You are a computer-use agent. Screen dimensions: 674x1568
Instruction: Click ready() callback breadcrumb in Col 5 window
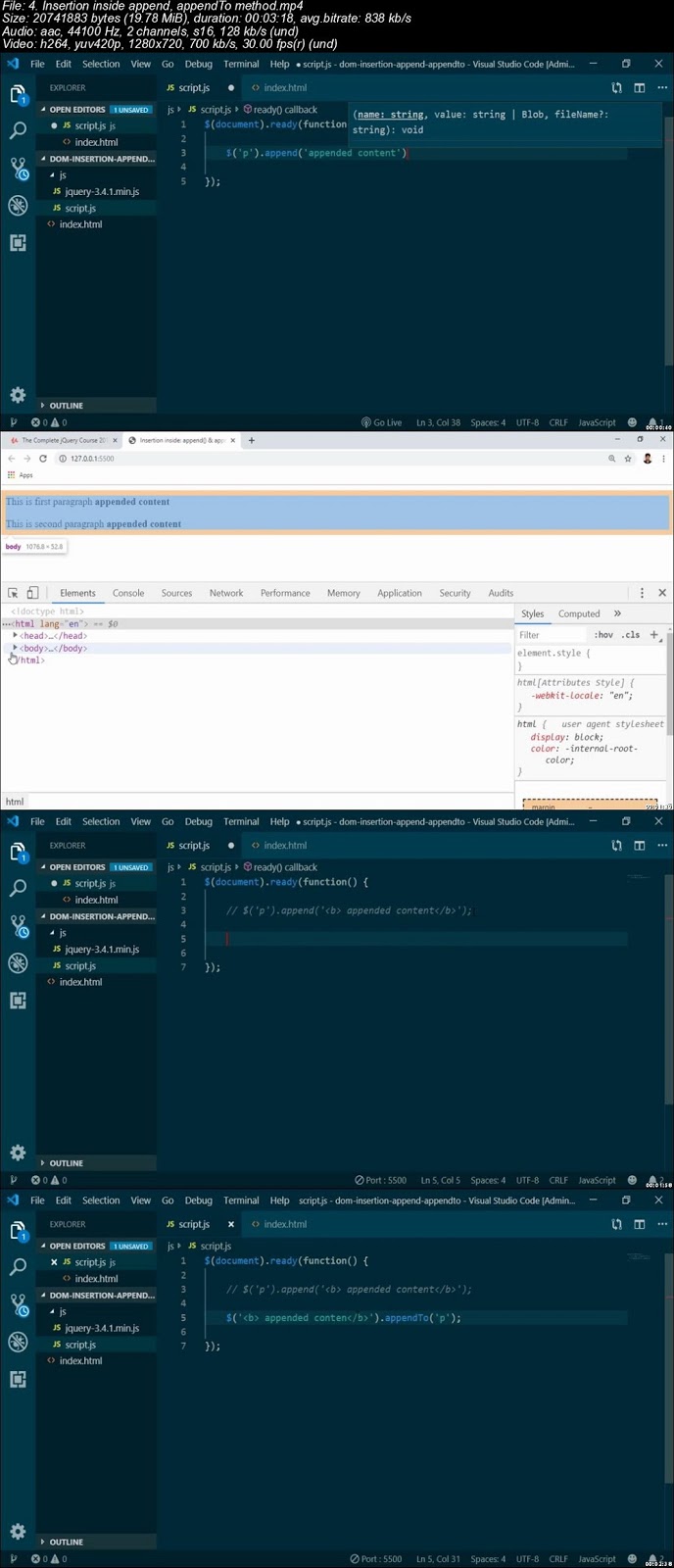[x=280, y=866]
